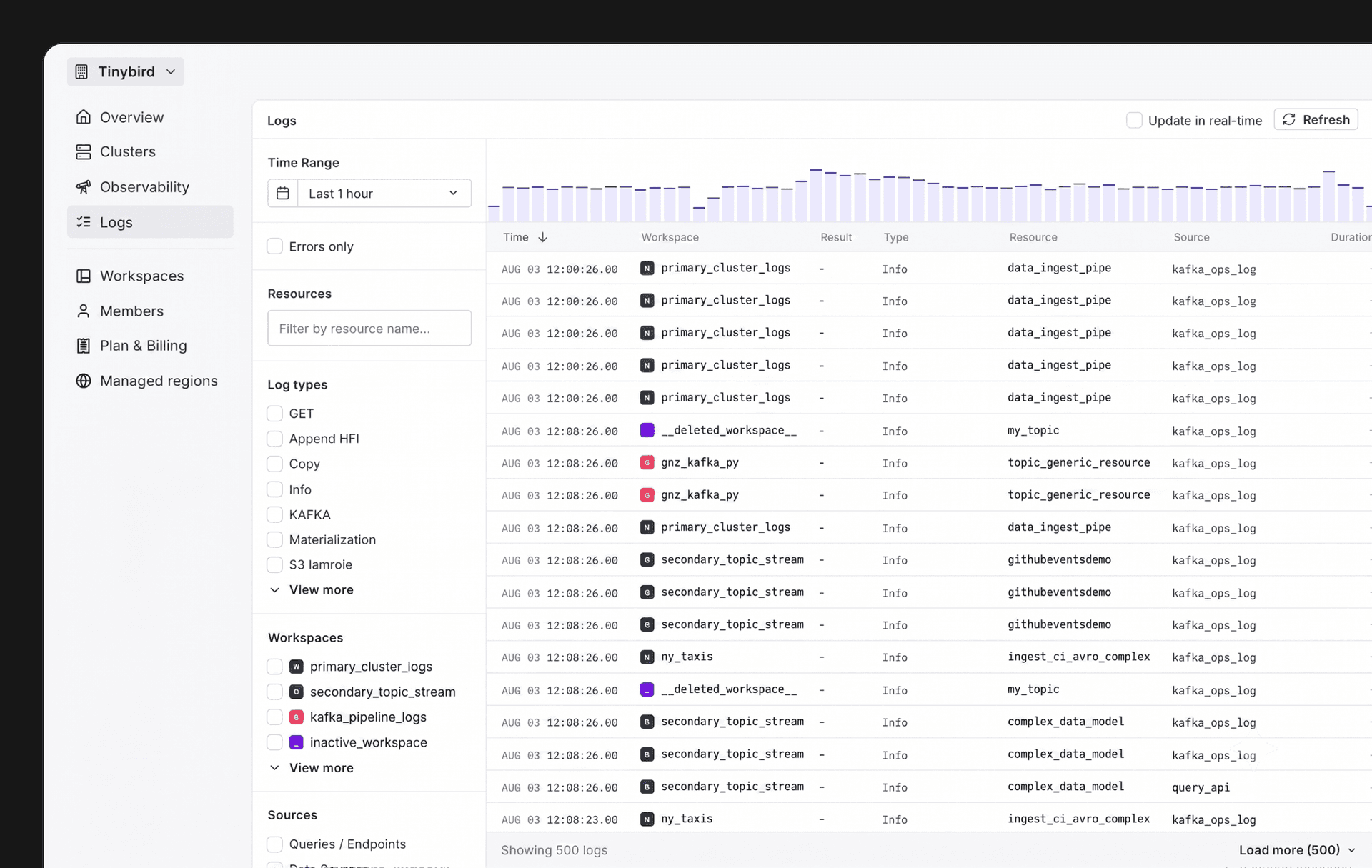1372x868 pixels.
Task: Check the S3 Iamroie log type
Action: click(x=274, y=564)
